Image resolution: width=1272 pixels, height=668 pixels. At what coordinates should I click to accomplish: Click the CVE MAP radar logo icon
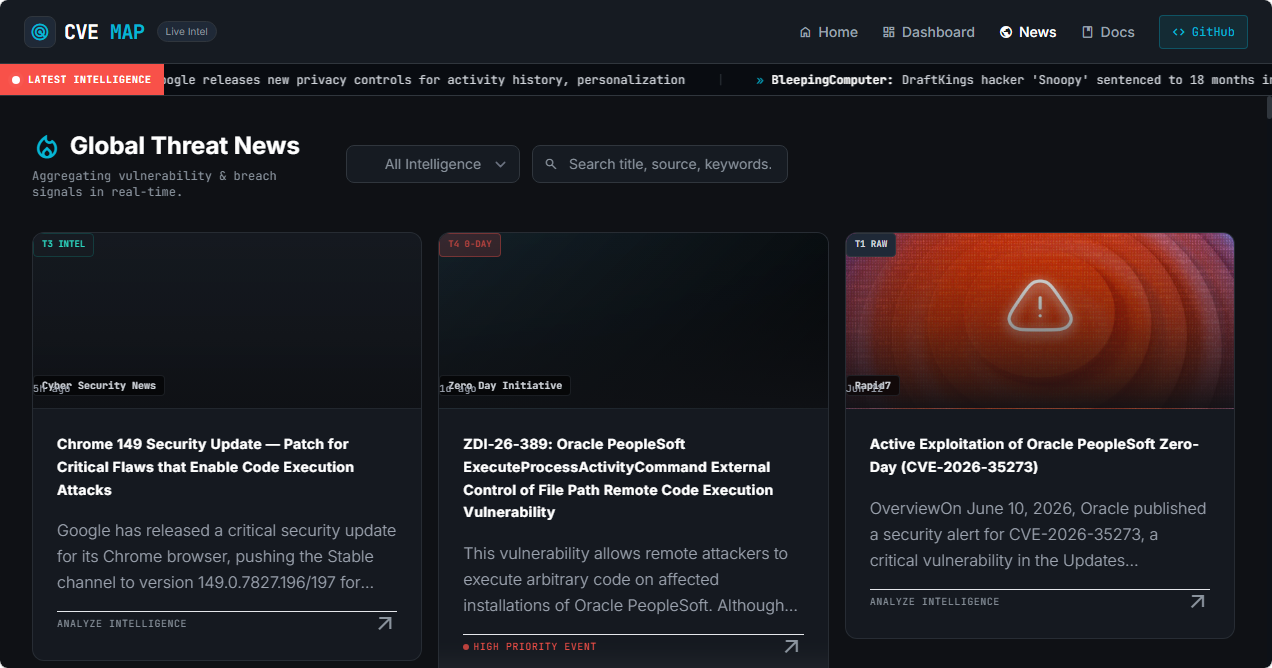(x=40, y=32)
